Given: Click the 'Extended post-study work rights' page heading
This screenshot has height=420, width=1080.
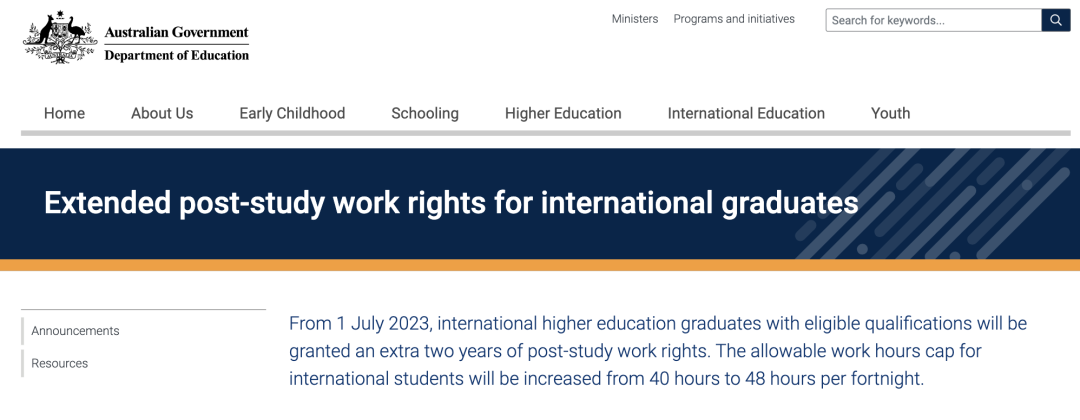Looking at the screenshot, I should pos(451,203).
